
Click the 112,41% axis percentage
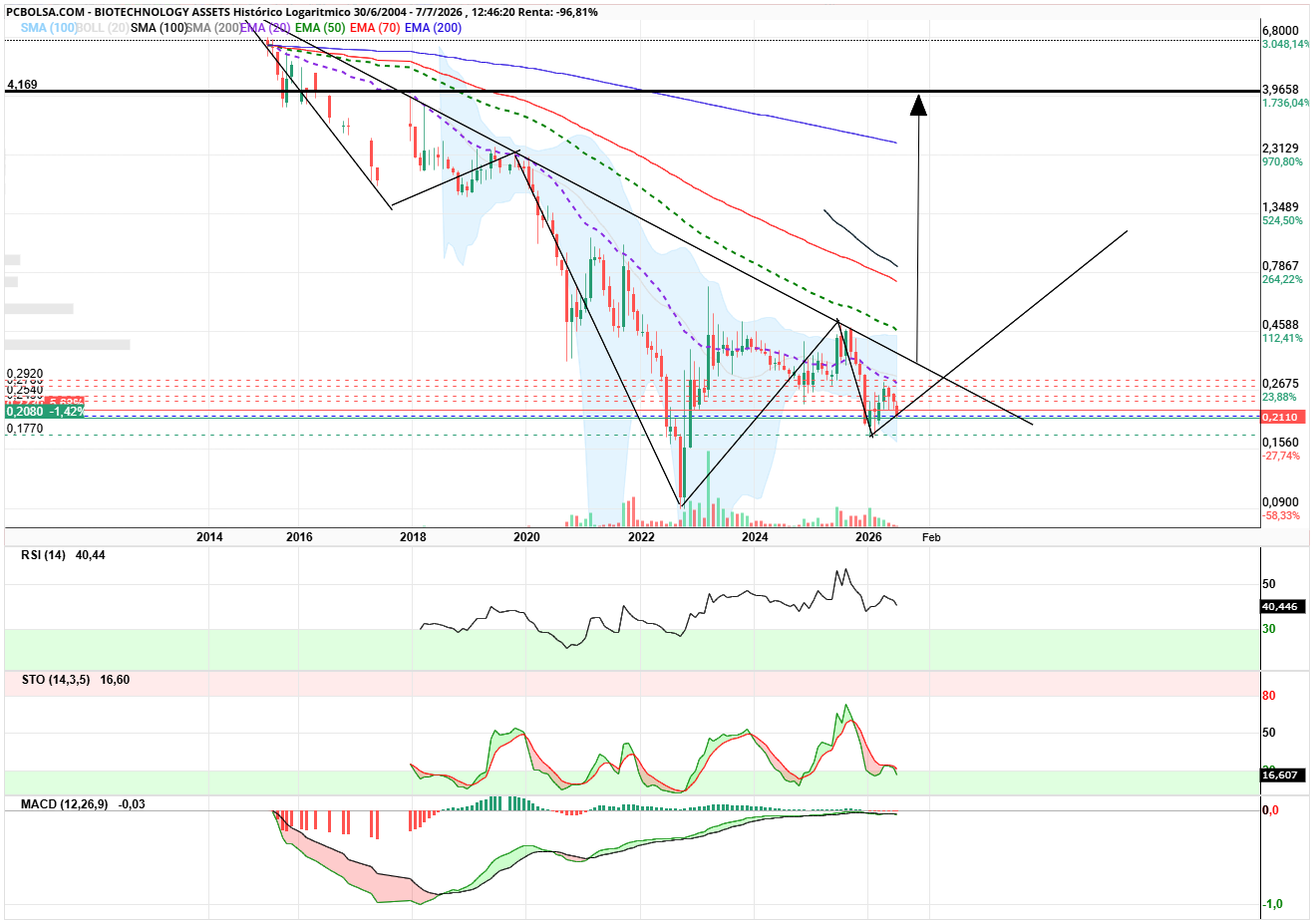point(1283,338)
